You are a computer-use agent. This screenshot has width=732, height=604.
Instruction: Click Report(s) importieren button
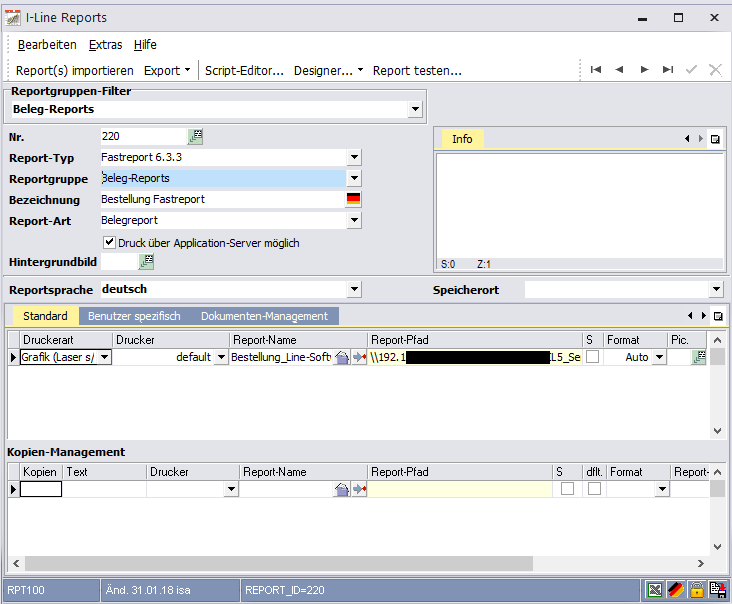[75, 71]
